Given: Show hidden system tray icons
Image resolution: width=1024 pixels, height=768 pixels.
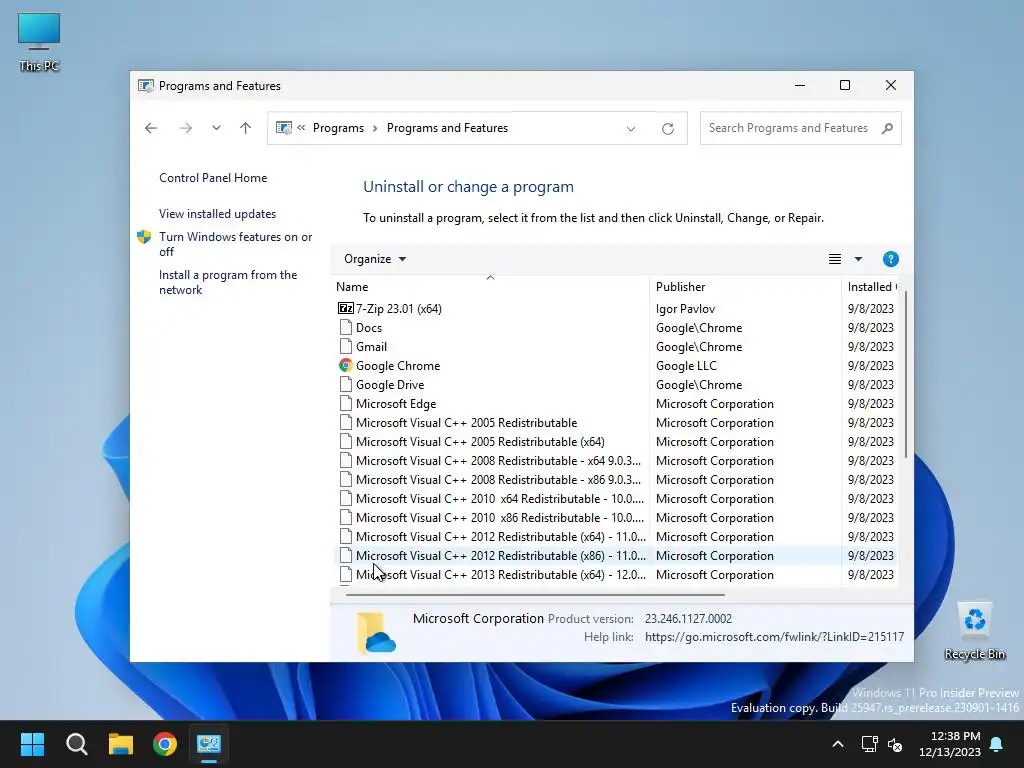Looking at the screenshot, I should (x=838, y=744).
